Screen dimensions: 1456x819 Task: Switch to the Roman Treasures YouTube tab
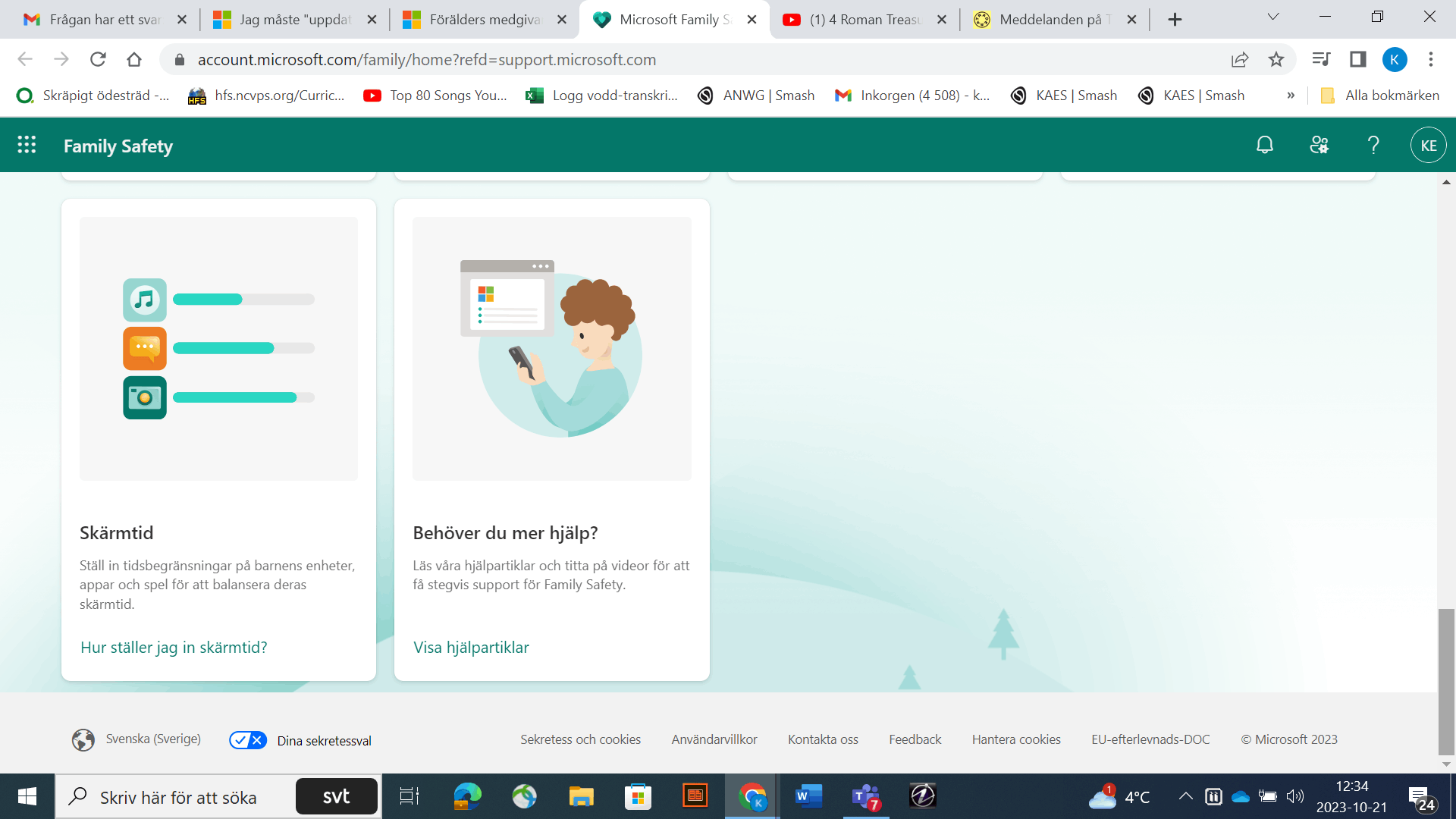click(x=864, y=20)
